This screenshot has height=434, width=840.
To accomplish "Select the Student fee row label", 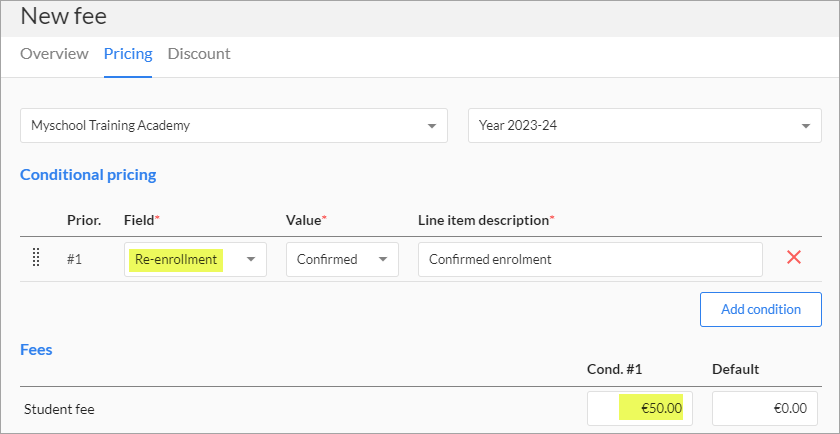I will 59,408.
